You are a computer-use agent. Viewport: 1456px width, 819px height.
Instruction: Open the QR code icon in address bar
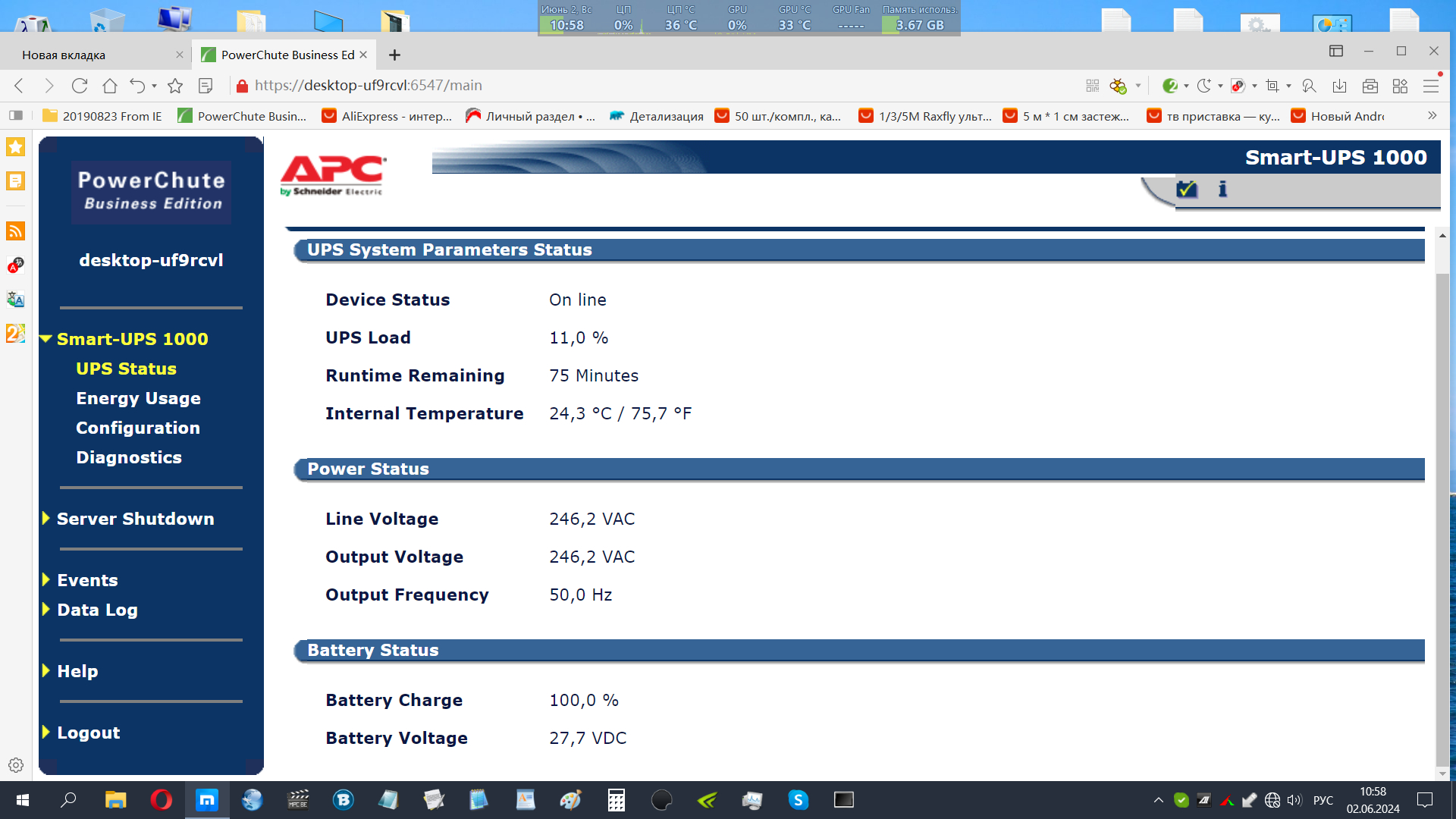tap(1092, 86)
